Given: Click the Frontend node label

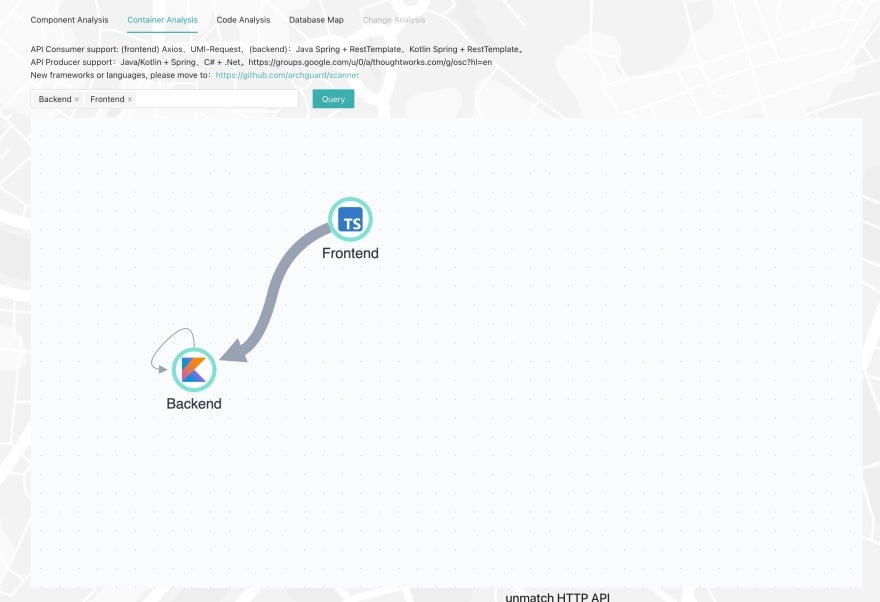Looking at the screenshot, I should pos(350,253).
